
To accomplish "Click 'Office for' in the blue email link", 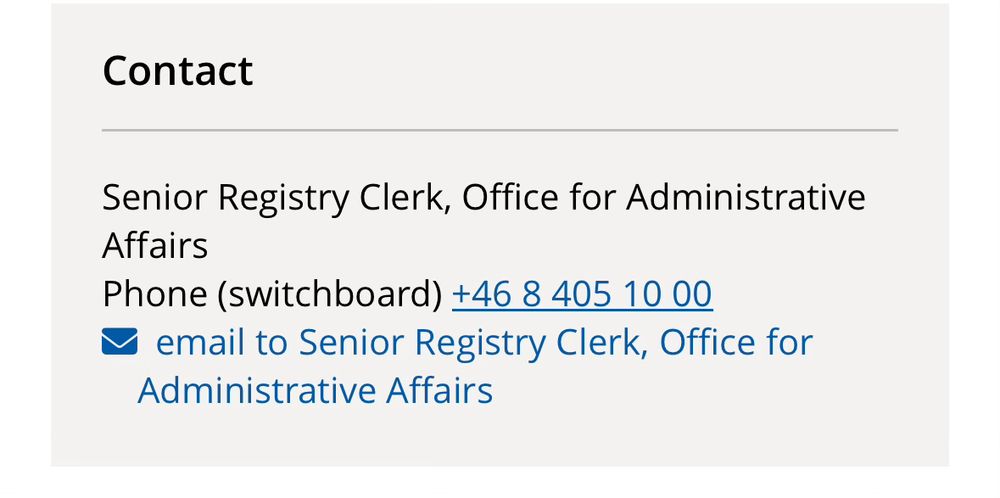I will click(x=736, y=342).
